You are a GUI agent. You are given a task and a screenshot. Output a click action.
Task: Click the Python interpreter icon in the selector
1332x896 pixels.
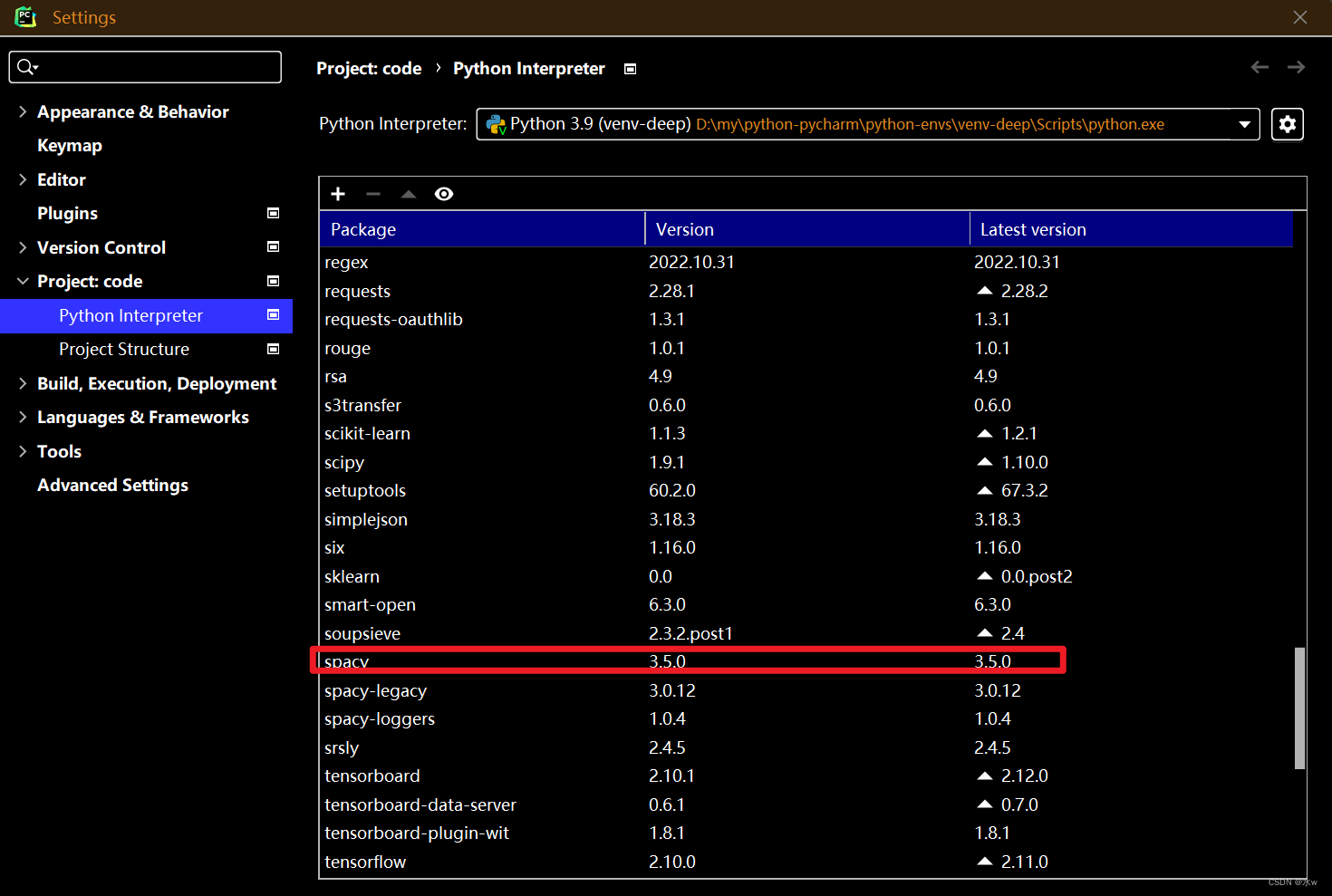497,124
